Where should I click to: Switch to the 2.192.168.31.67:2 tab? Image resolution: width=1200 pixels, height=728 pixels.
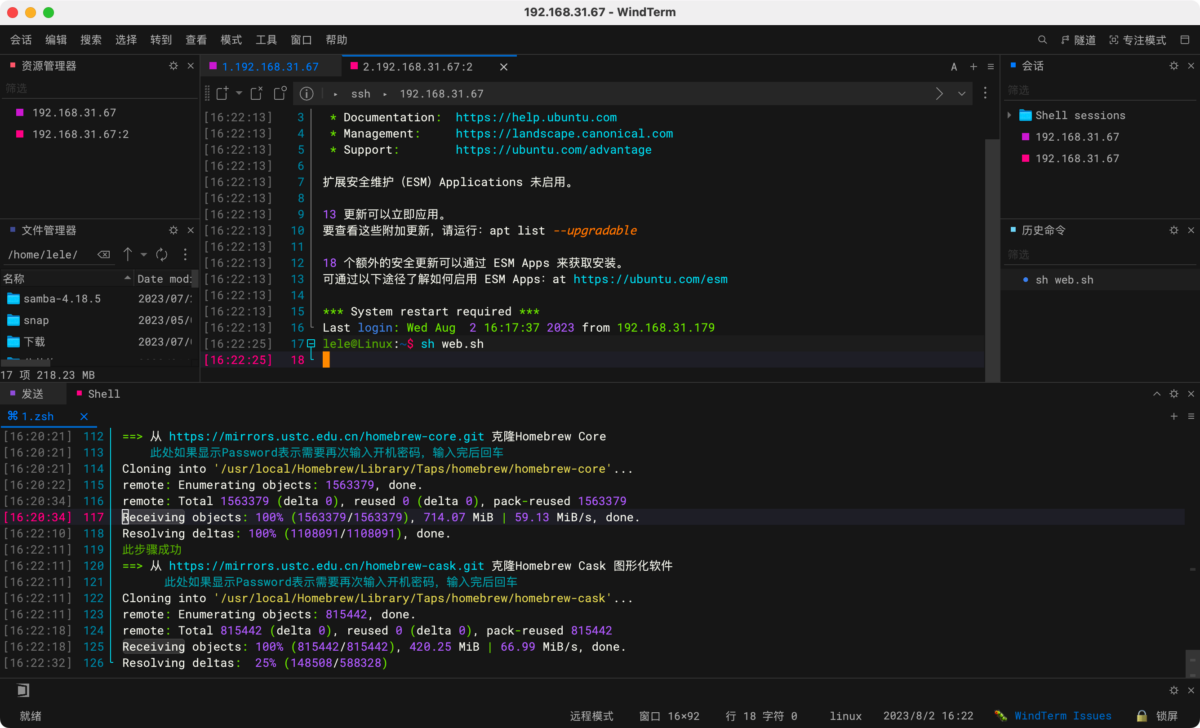tap(417, 67)
